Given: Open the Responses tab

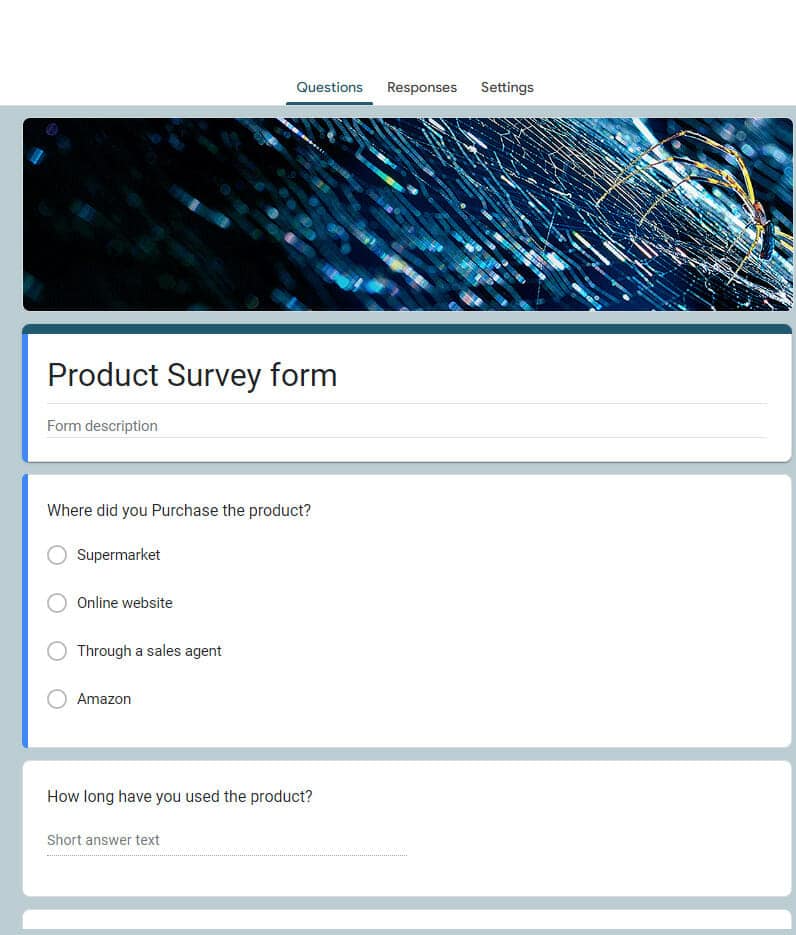Looking at the screenshot, I should (x=421, y=87).
